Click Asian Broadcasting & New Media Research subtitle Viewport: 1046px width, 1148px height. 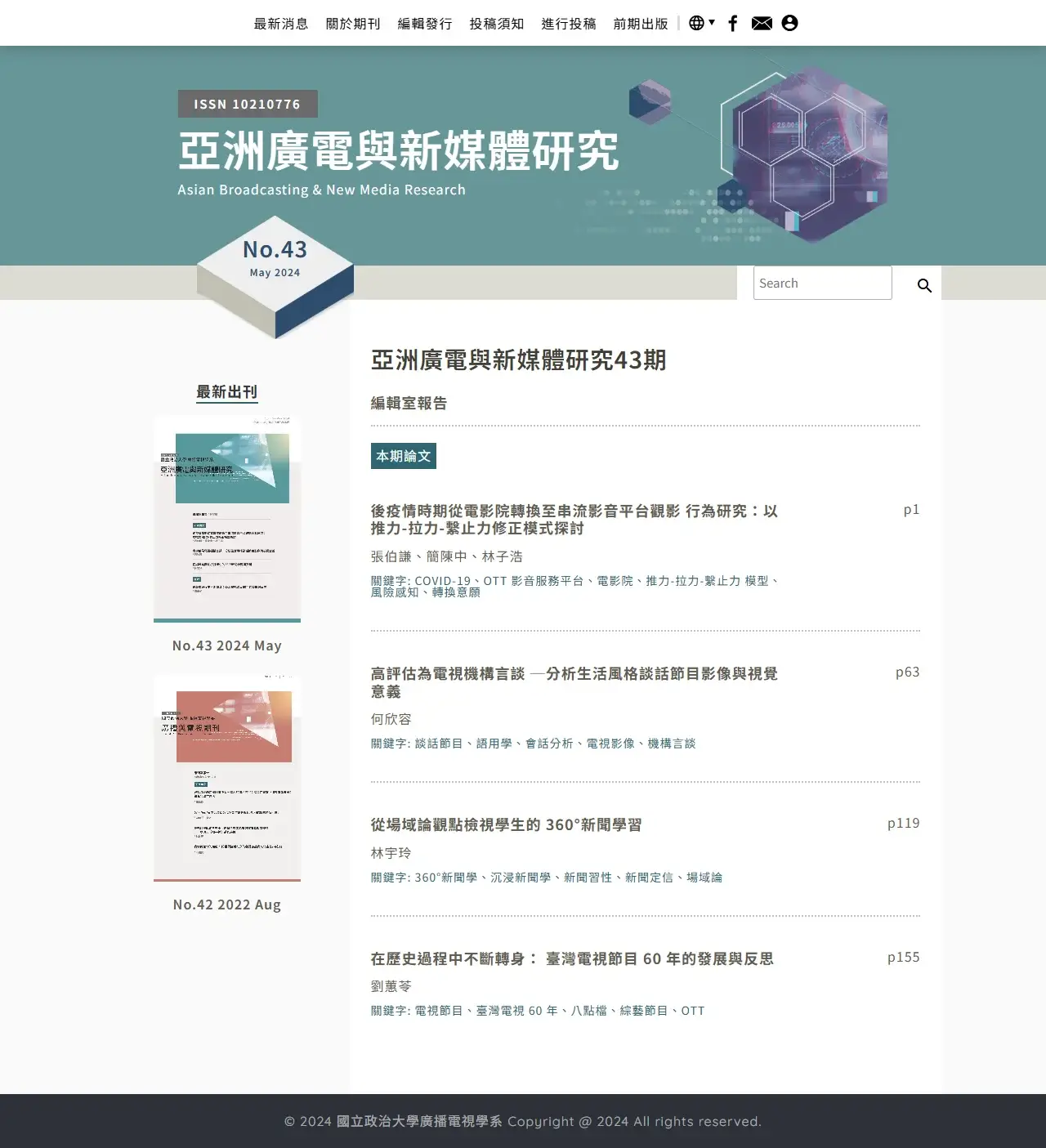pos(322,190)
